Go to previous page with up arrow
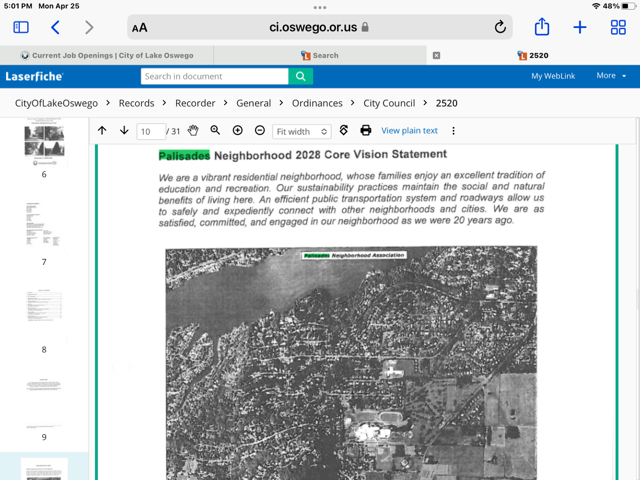 [102, 131]
